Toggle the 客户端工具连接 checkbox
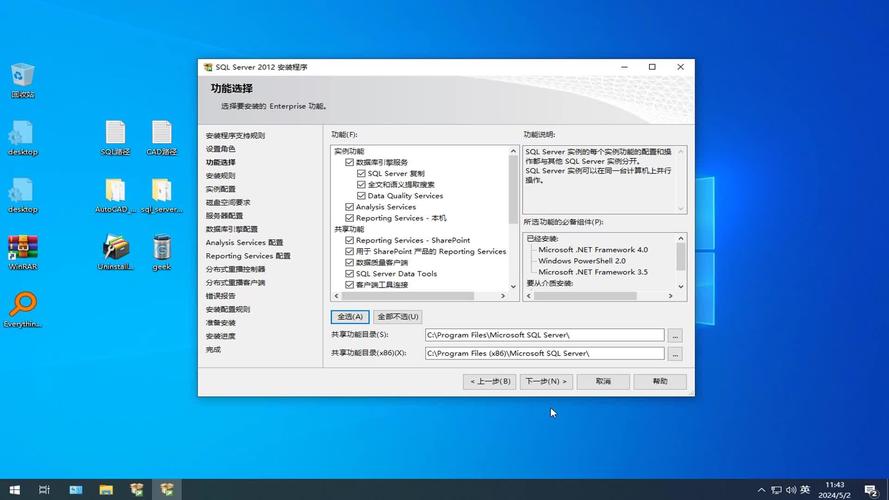The height and width of the screenshot is (500, 889). pos(349,285)
